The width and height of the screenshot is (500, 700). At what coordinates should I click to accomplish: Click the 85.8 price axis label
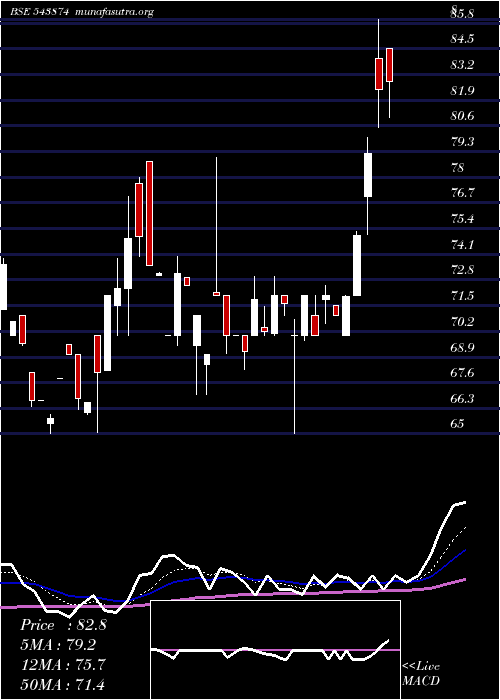(x=462, y=14)
